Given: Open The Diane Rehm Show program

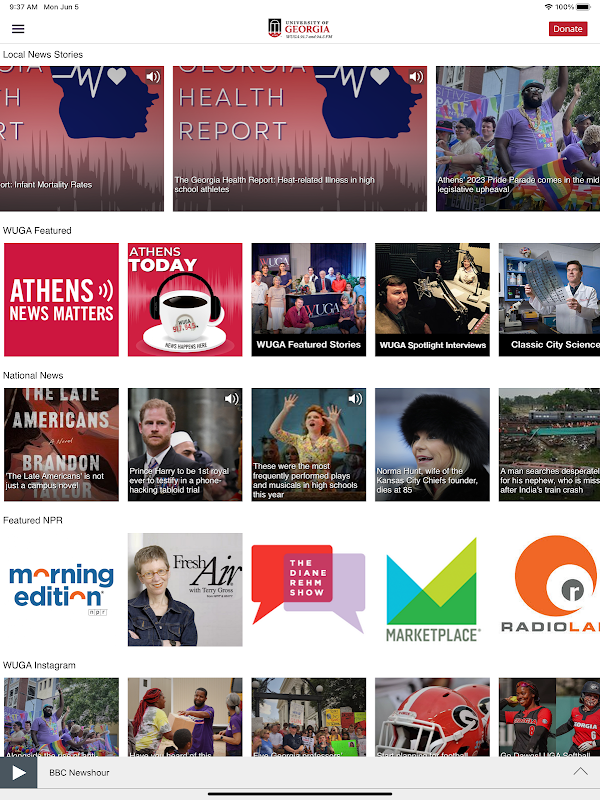Looking at the screenshot, I should [x=309, y=589].
